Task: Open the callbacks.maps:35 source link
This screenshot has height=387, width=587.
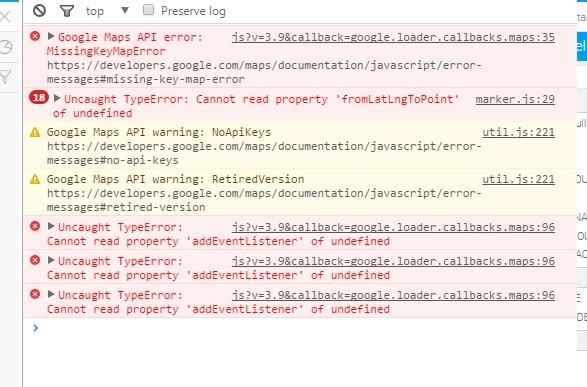Action: tap(393, 37)
